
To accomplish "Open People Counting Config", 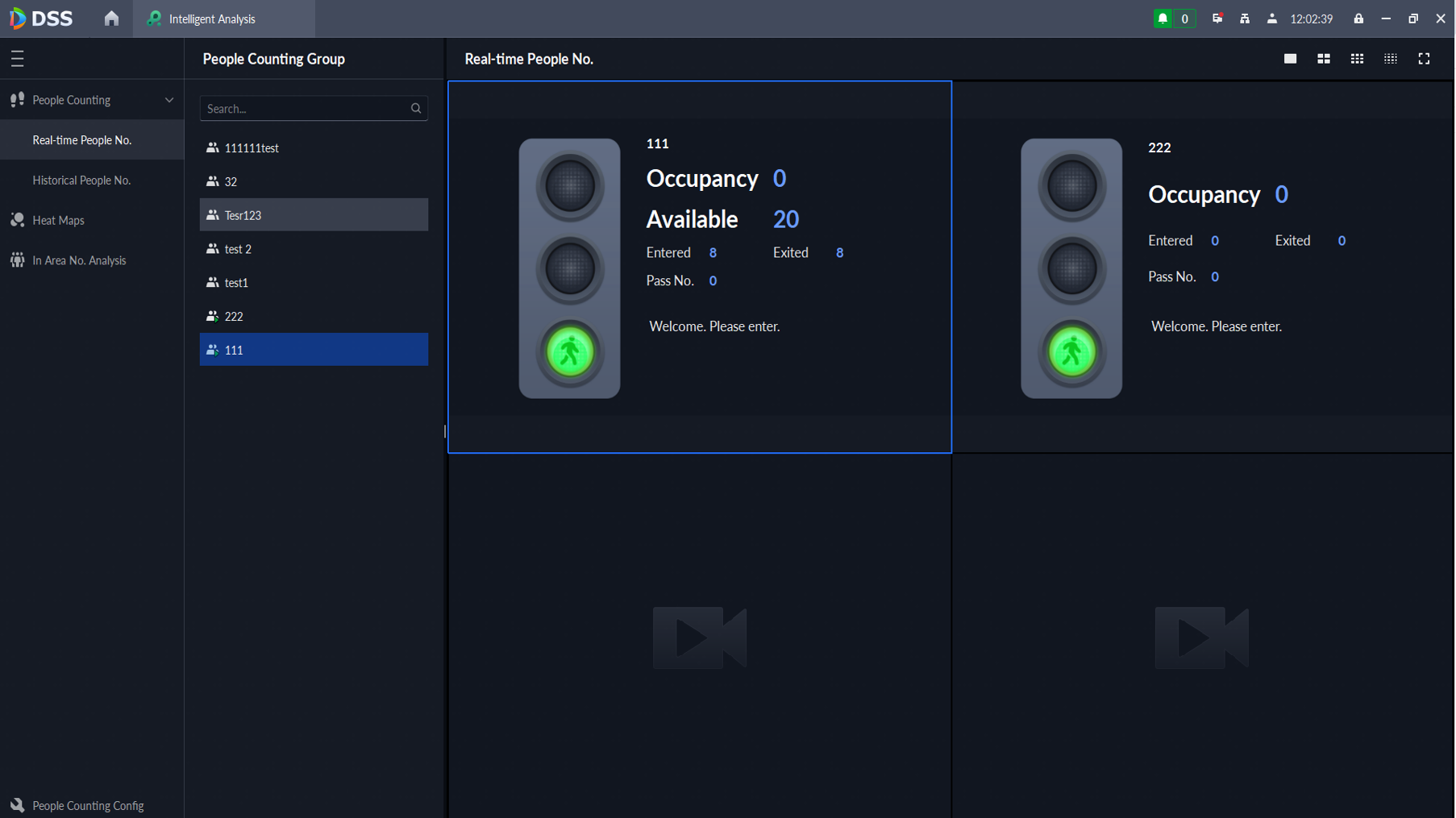I will [x=88, y=805].
